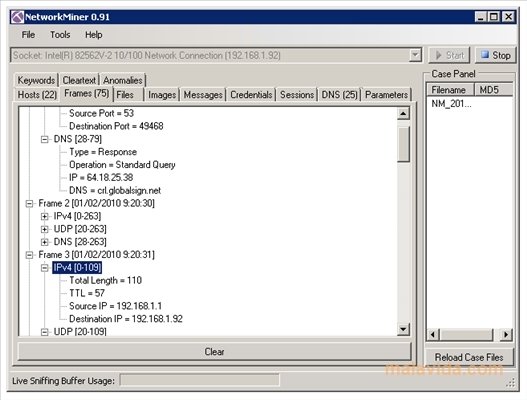The height and width of the screenshot is (400, 527).
Task: Select the 'Source Port = 53' row
Action: pos(101,113)
